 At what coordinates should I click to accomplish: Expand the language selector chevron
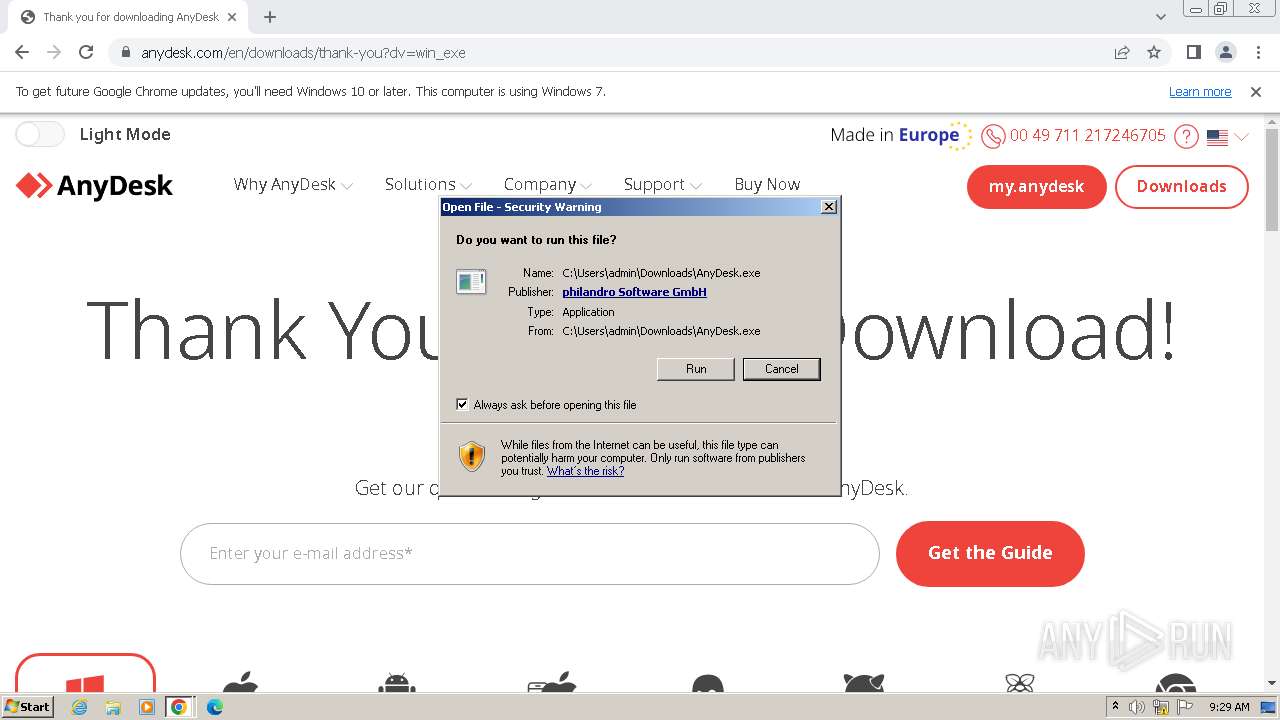pyautogui.click(x=1241, y=137)
